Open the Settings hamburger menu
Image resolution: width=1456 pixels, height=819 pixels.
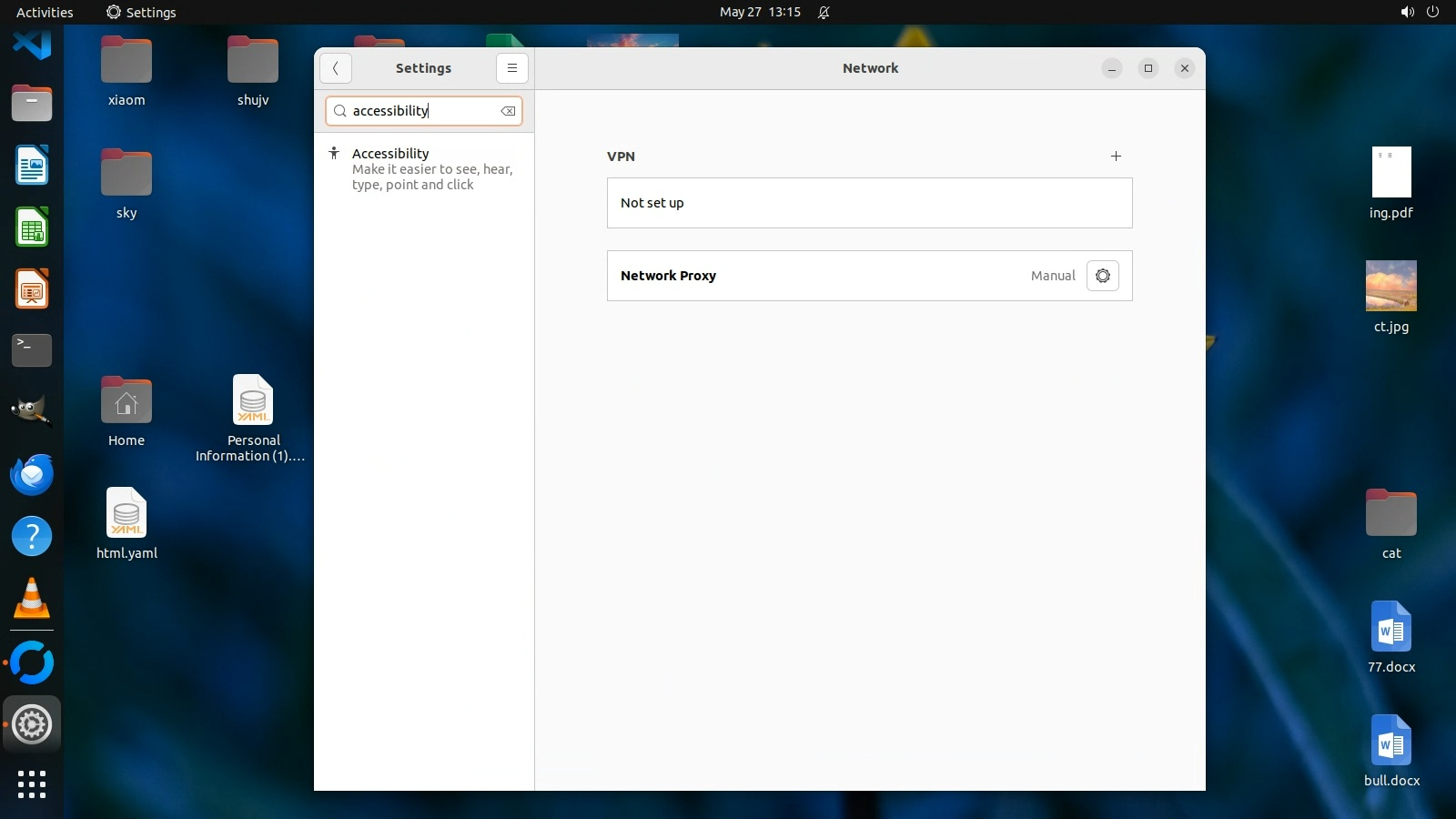click(x=512, y=68)
